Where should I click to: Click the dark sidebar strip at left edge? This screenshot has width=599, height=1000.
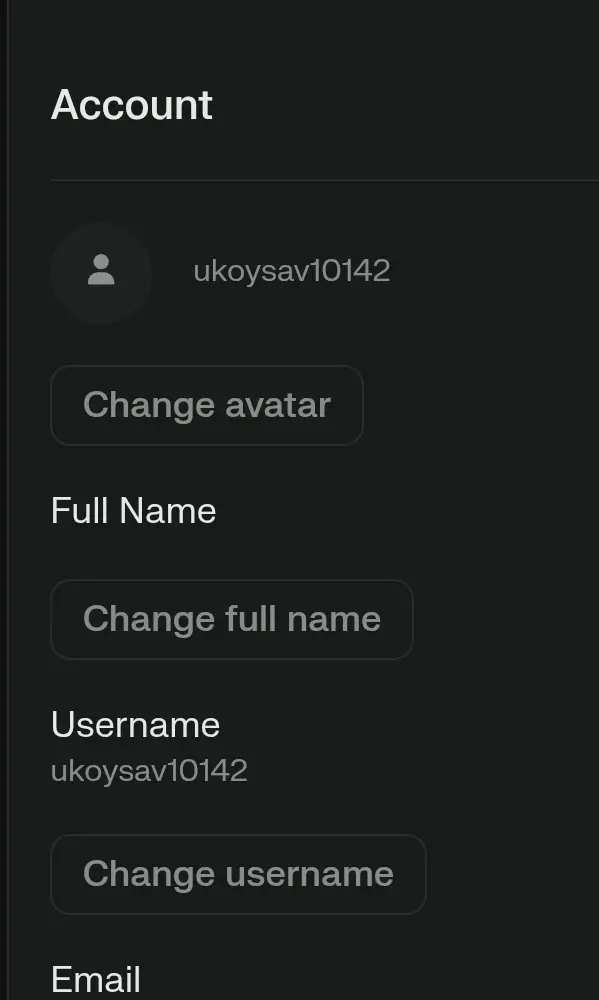(x=3, y=500)
